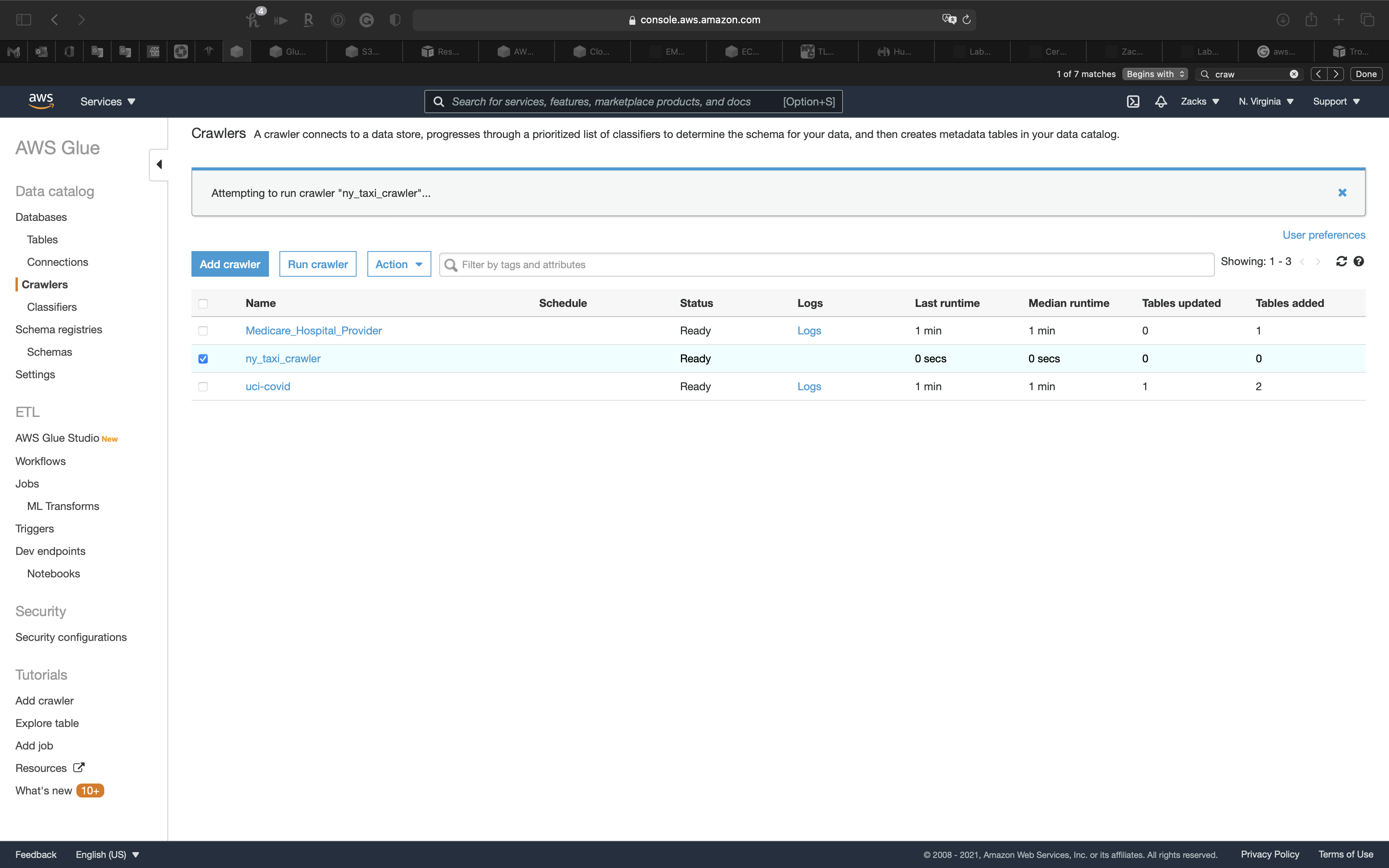Go to Classifiers in the sidebar
The height and width of the screenshot is (868, 1389).
pos(52,307)
